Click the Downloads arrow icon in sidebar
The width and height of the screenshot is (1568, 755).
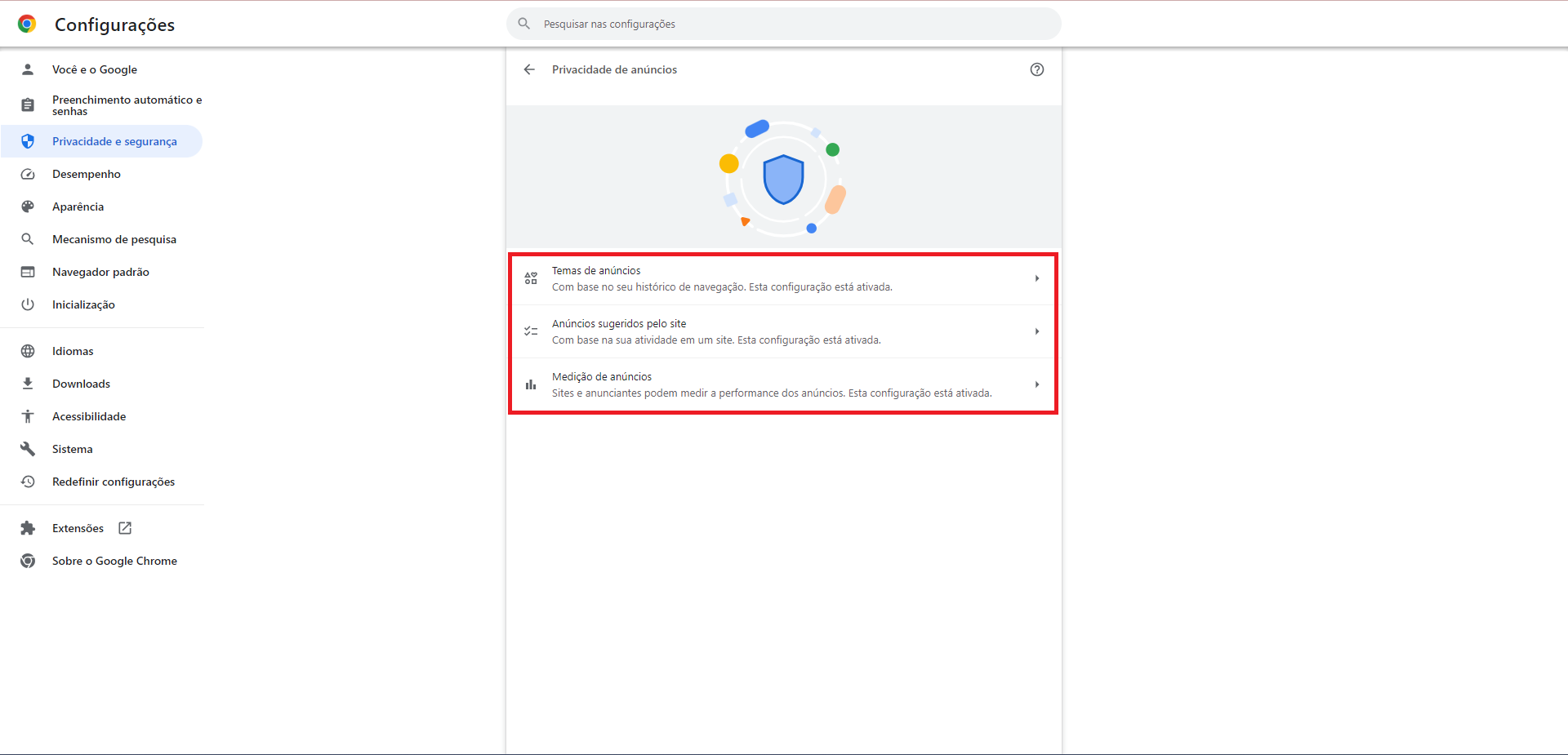click(28, 384)
